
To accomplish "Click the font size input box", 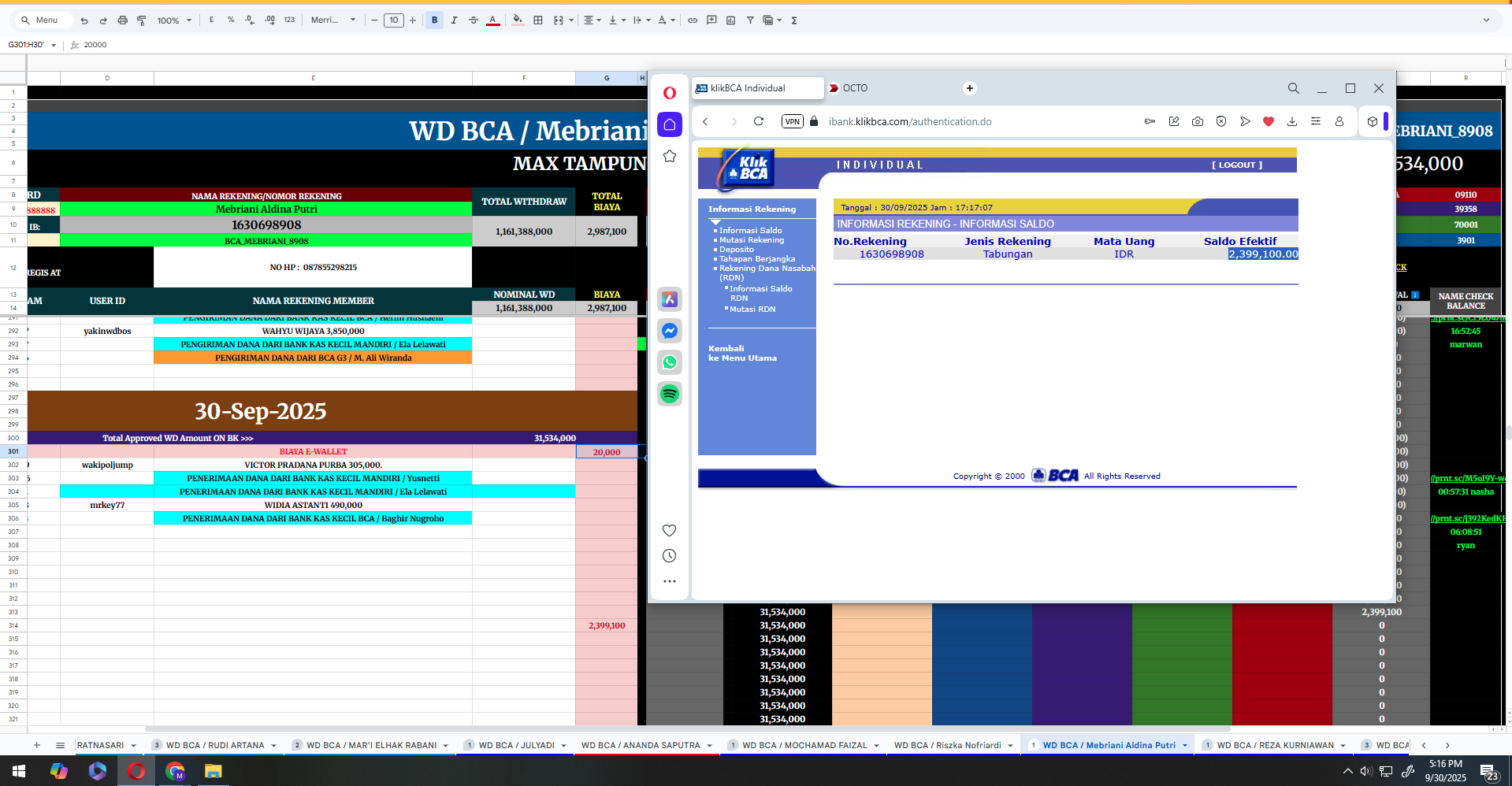I will coord(394,20).
